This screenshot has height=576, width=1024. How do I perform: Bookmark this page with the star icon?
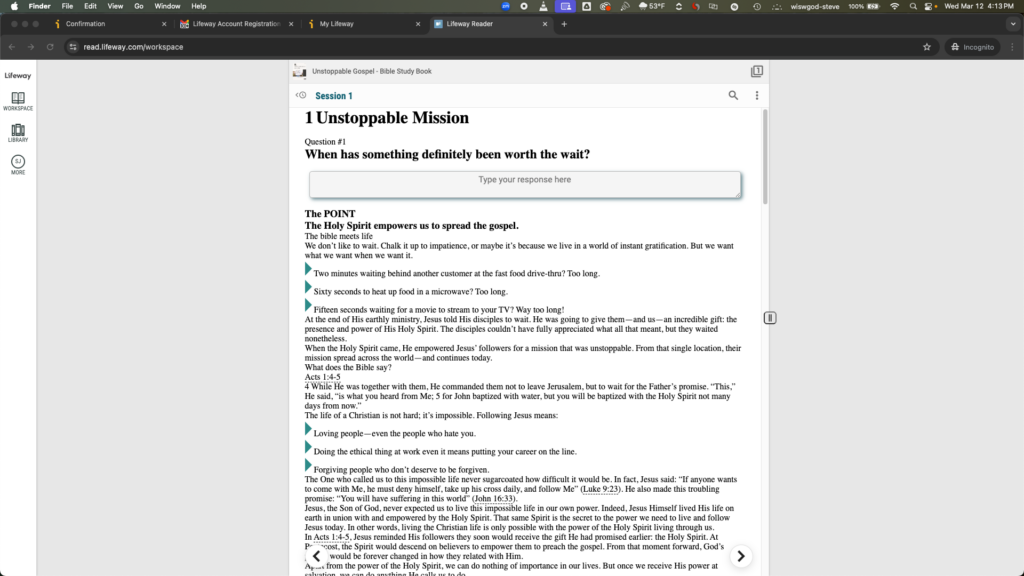(x=927, y=47)
